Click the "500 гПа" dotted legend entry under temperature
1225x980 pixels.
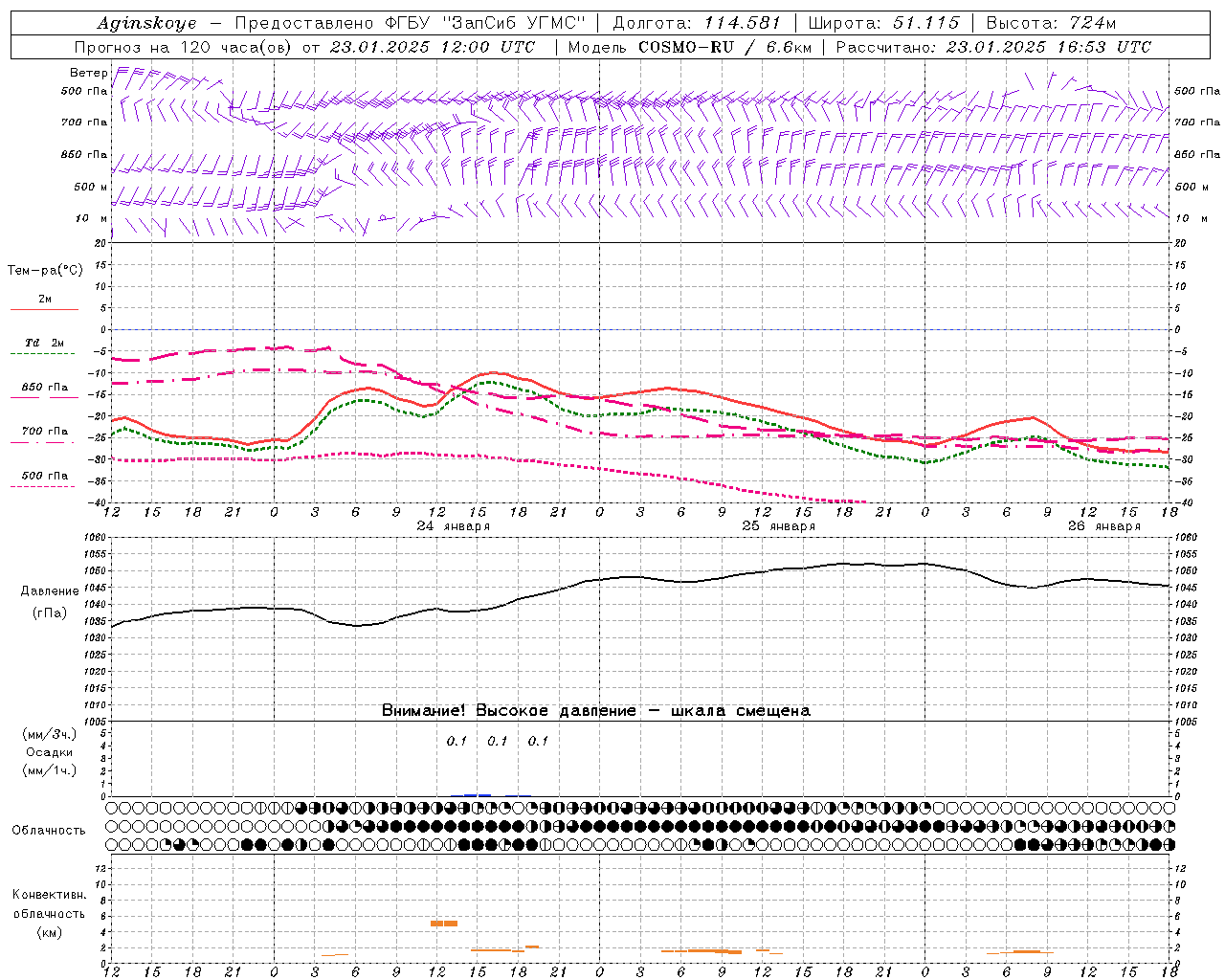point(45,475)
